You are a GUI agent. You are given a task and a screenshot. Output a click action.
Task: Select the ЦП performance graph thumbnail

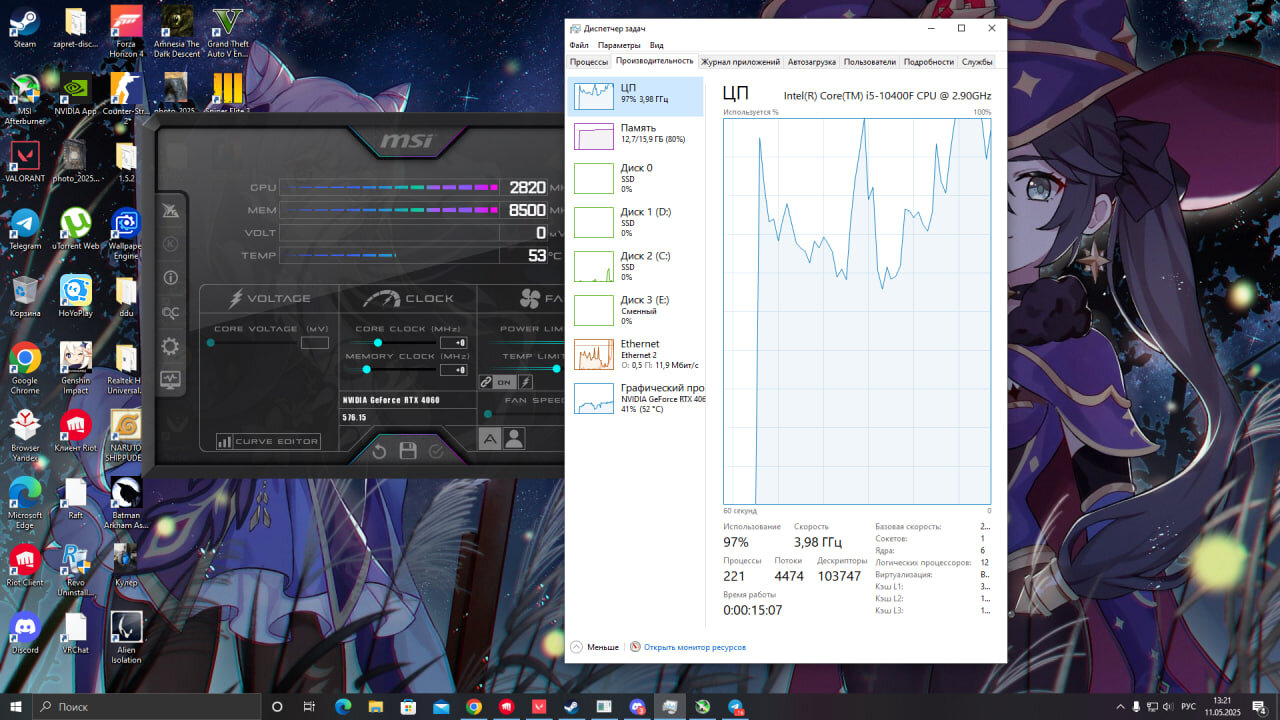click(593, 96)
